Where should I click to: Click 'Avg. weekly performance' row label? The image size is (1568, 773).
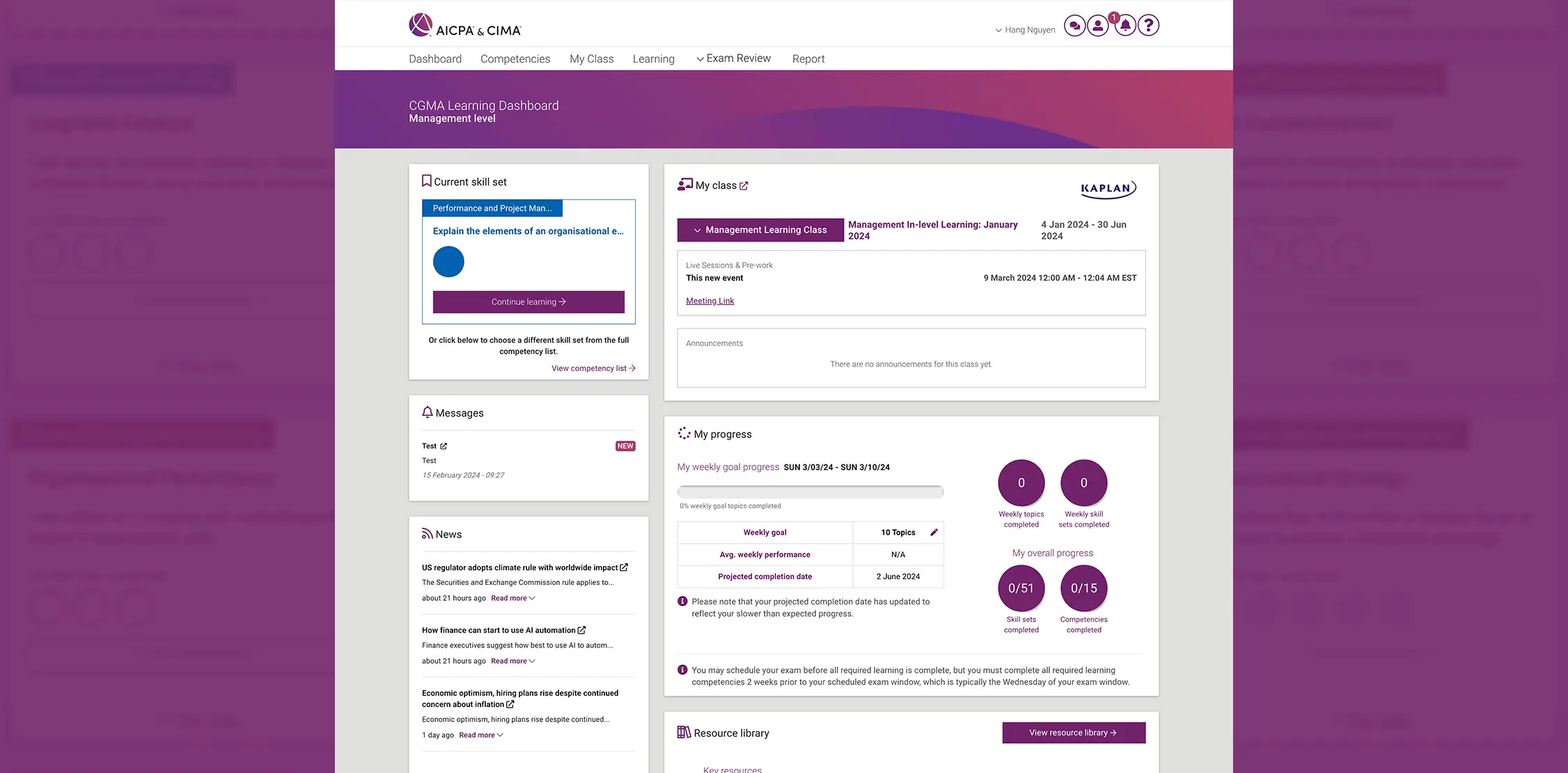click(765, 555)
